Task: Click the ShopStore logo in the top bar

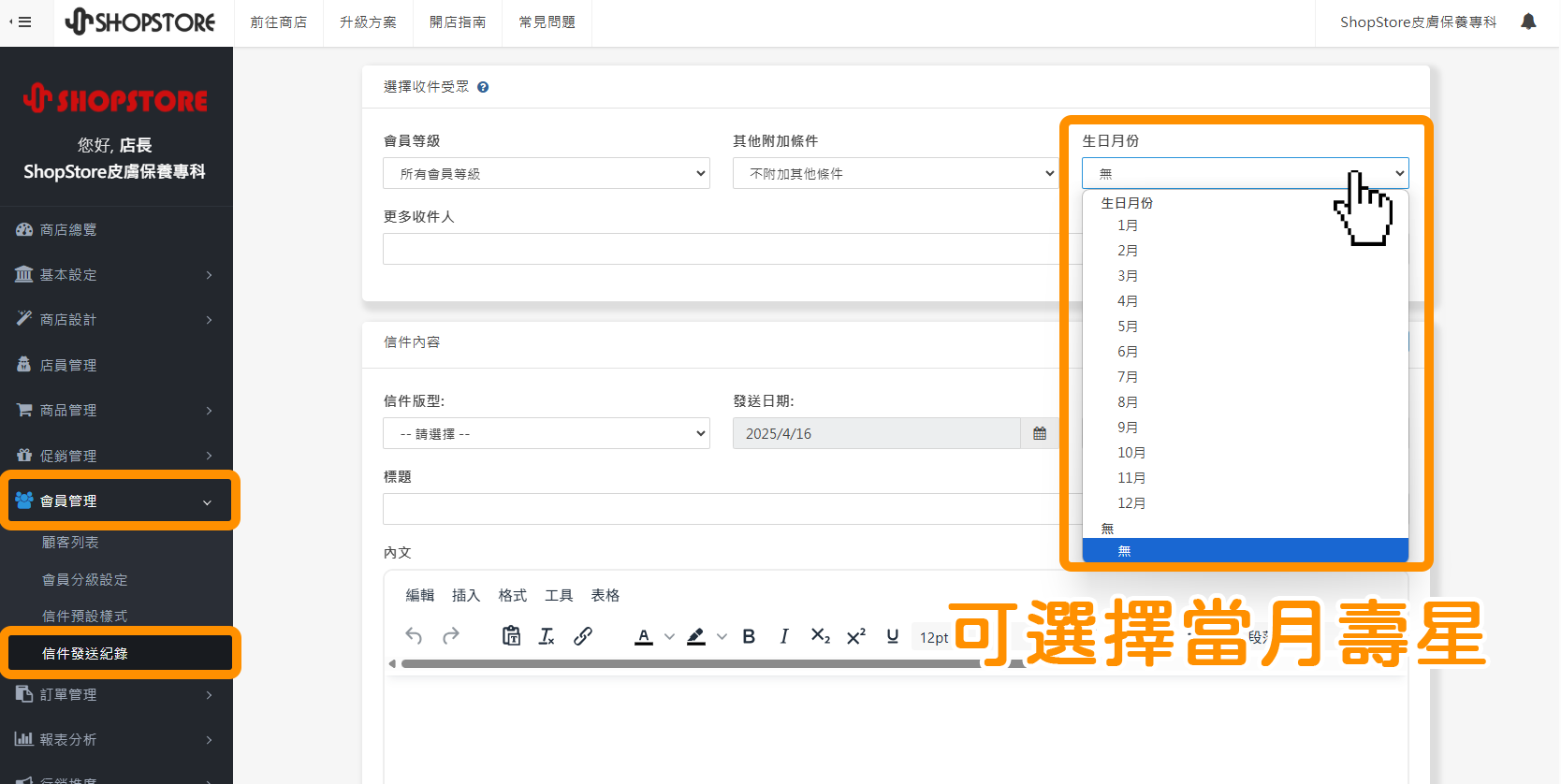Action: coord(140,22)
